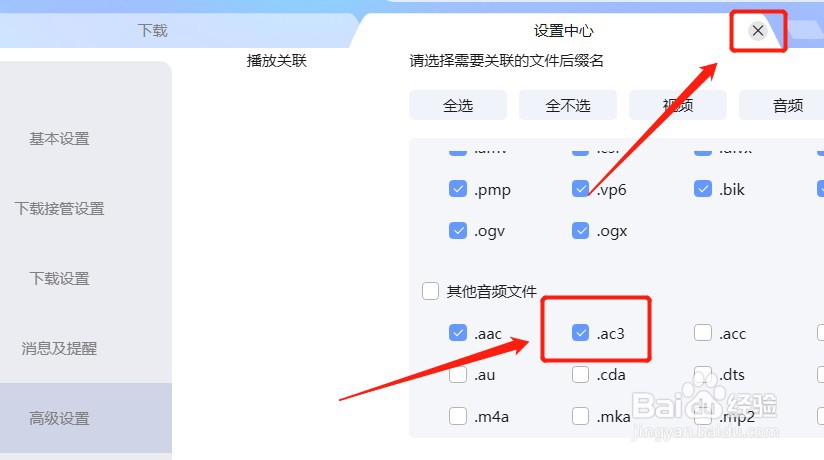This screenshot has width=824, height=460.
Task: Switch to the 下载 tab
Action: pos(152,30)
